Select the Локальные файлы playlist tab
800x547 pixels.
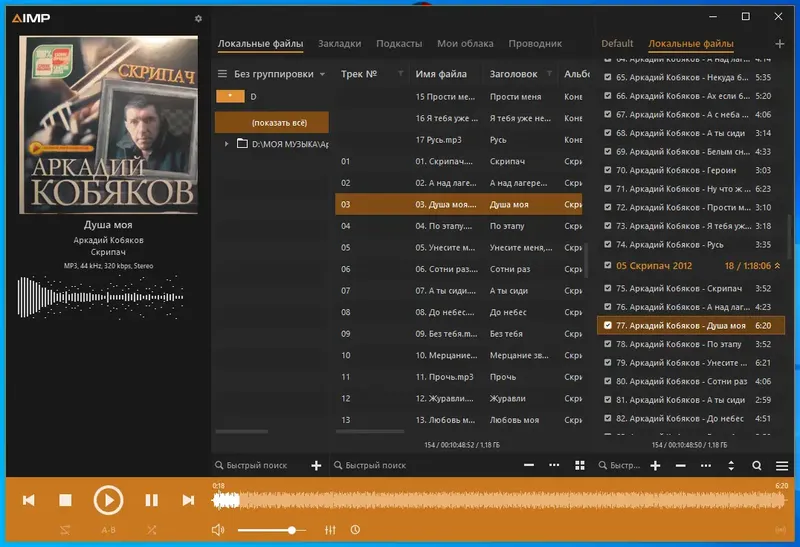tap(691, 44)
